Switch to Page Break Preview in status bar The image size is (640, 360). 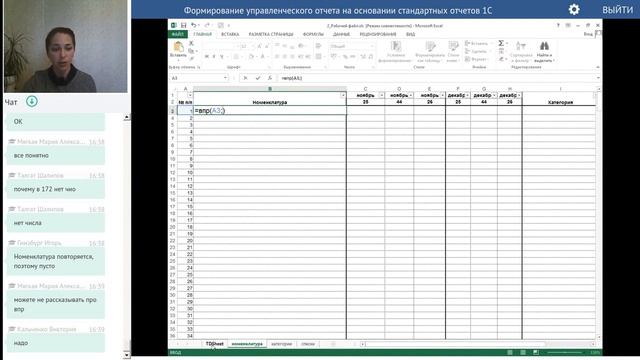[536, 352]
